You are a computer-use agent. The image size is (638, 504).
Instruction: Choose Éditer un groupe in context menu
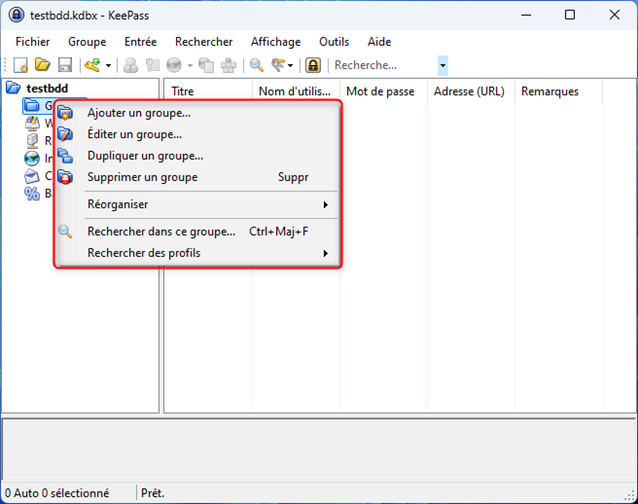(198, 134)
